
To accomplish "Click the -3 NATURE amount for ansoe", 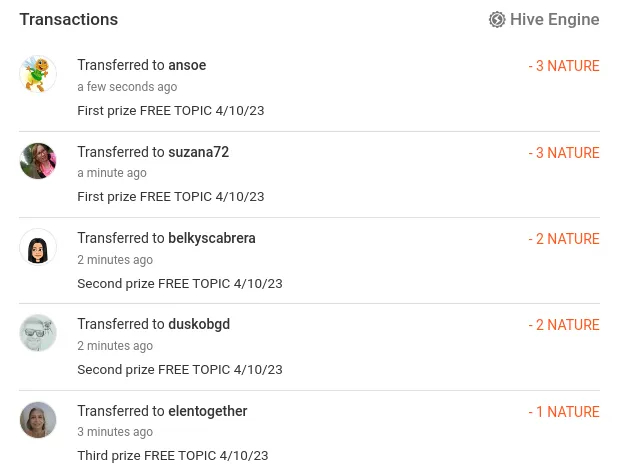I will point(564,66).
